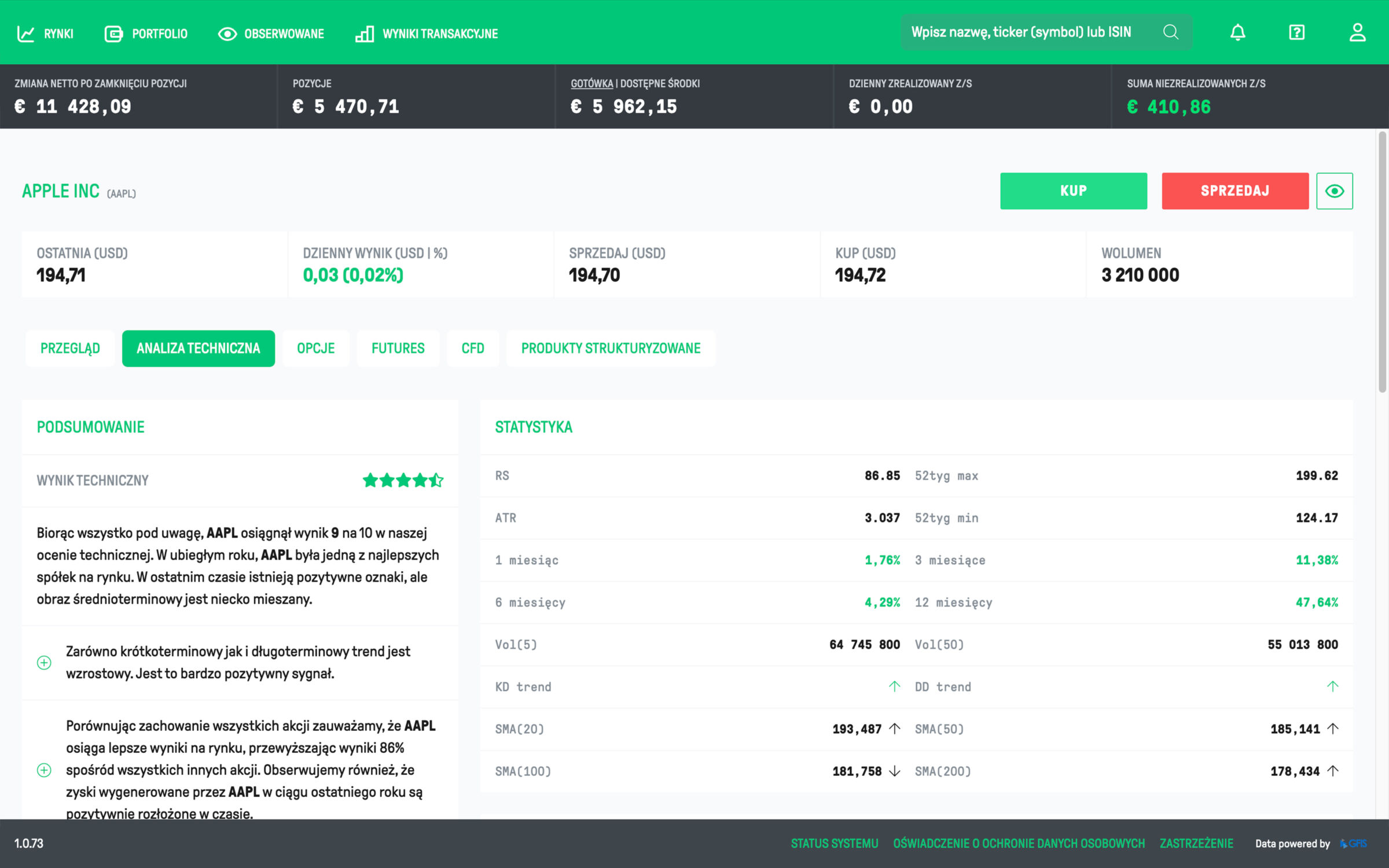Screen dimensions: 1389x868
Task: Click the 12 miesięcy value 47,64%
Action: pos(1317,602)
